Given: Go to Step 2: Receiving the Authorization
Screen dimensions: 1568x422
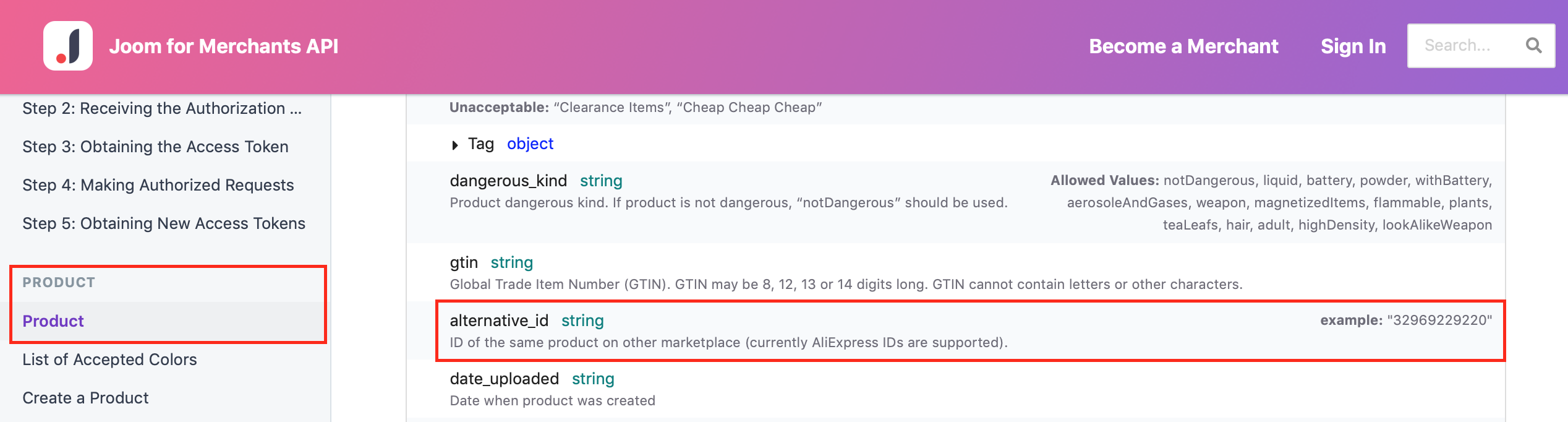Looking at the screenshot, I should click(162, 108).
